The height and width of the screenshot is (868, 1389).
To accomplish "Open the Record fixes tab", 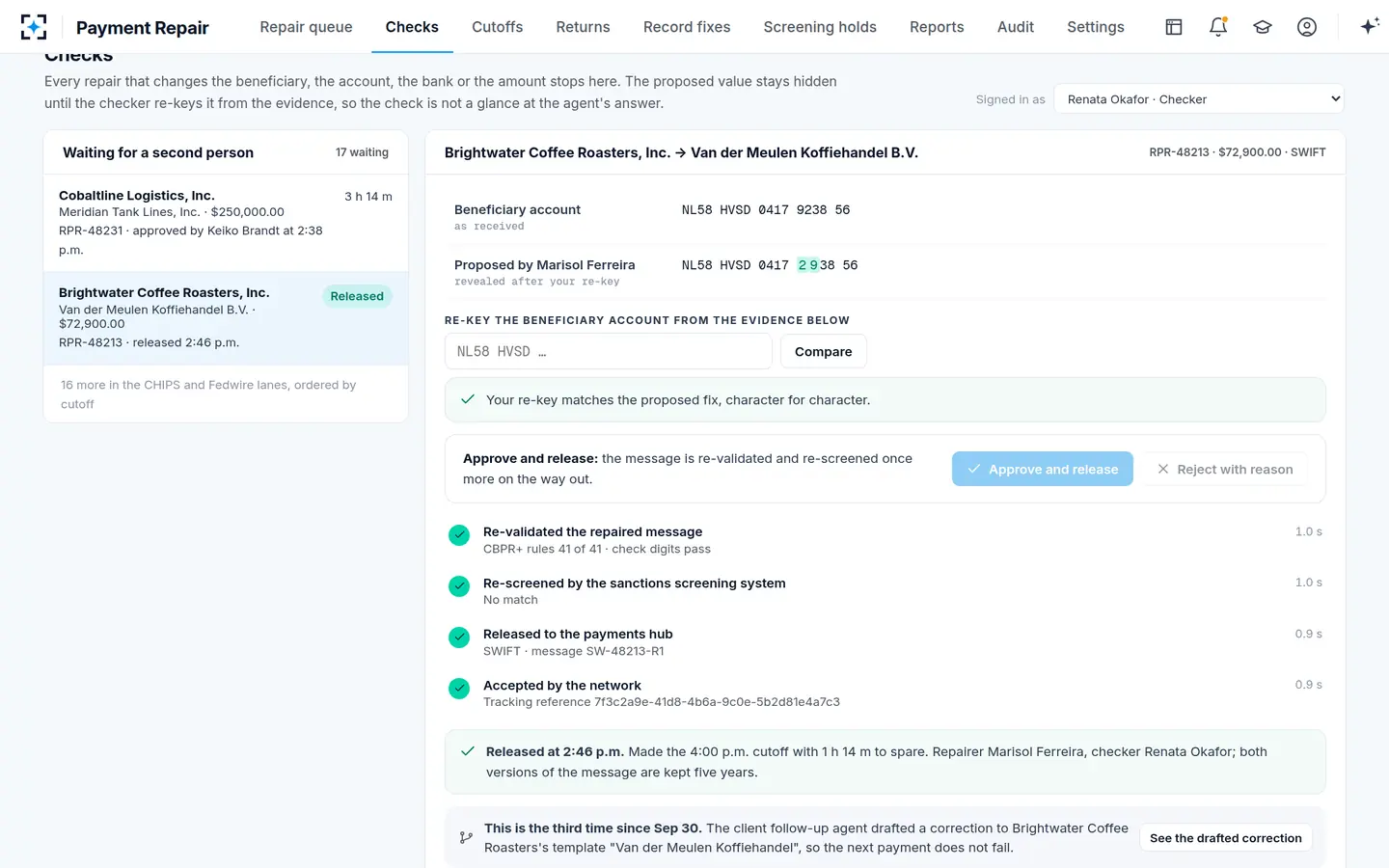I will pos(687,27).
